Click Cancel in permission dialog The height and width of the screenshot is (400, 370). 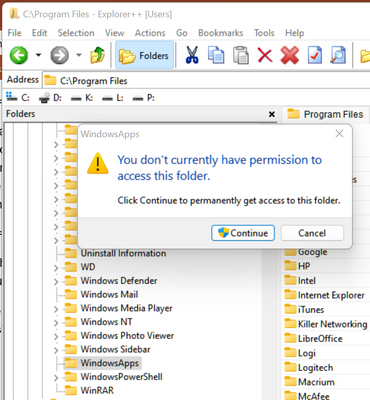coord(312,233)
